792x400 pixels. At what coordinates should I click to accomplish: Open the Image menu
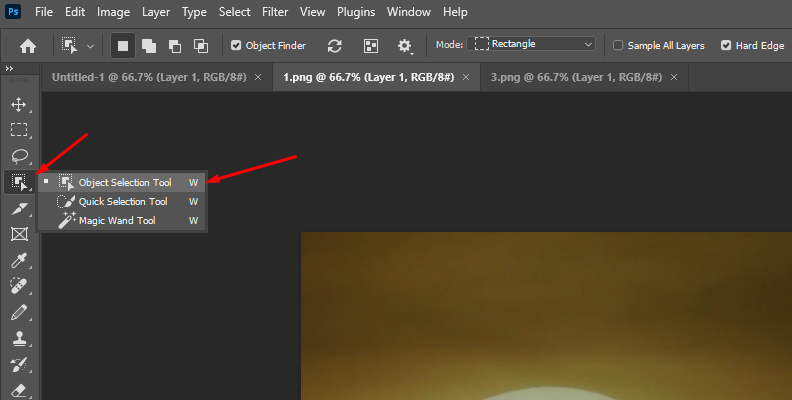pyautogui.click(x=113, y=12)
